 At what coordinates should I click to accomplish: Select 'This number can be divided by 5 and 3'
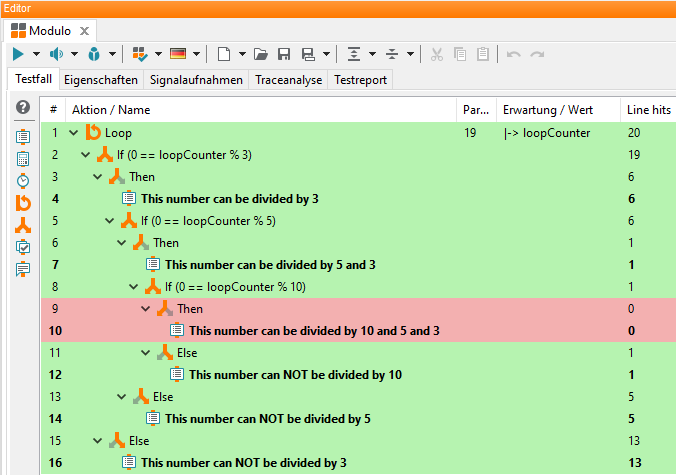[x=270, y=265]
